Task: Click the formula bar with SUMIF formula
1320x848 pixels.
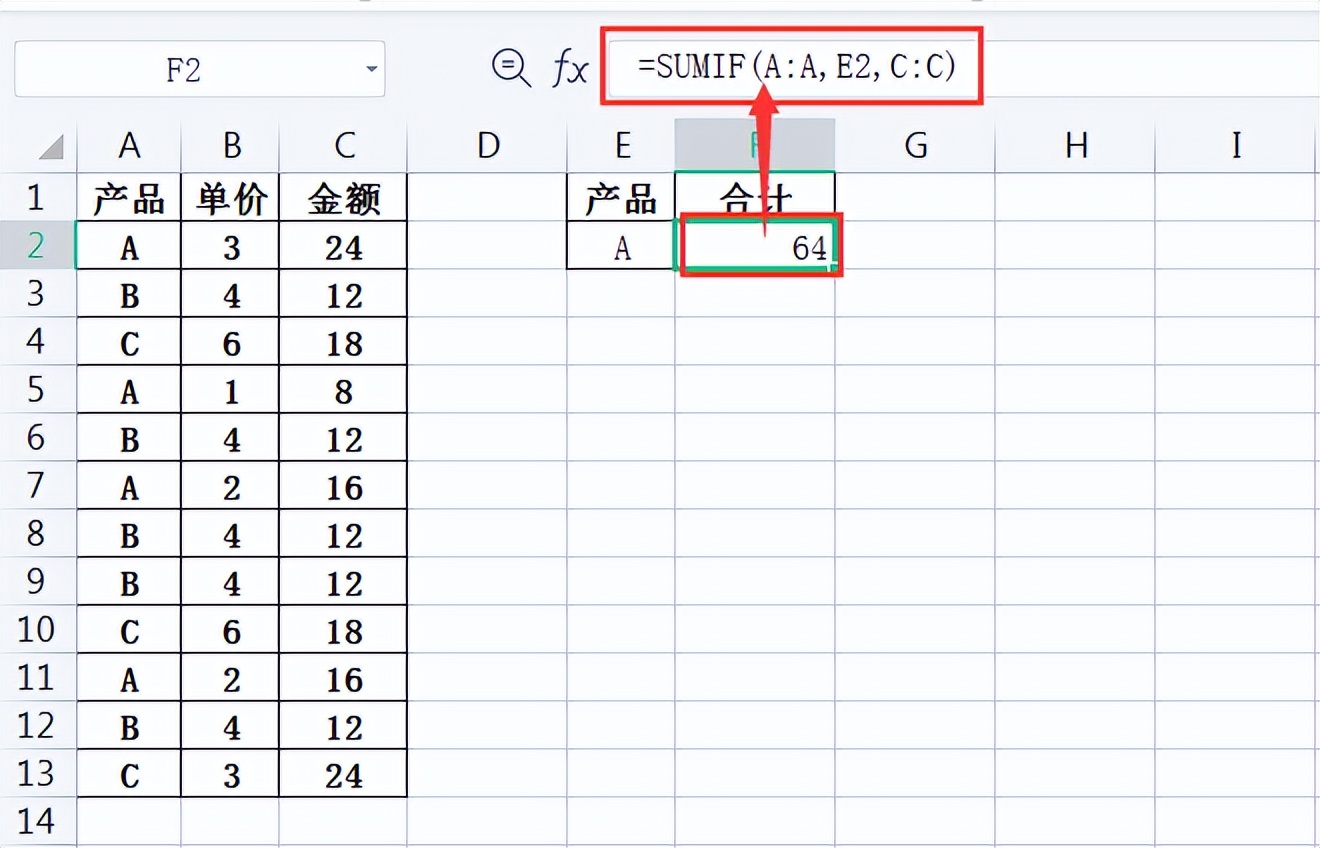Action: (795, 66)
